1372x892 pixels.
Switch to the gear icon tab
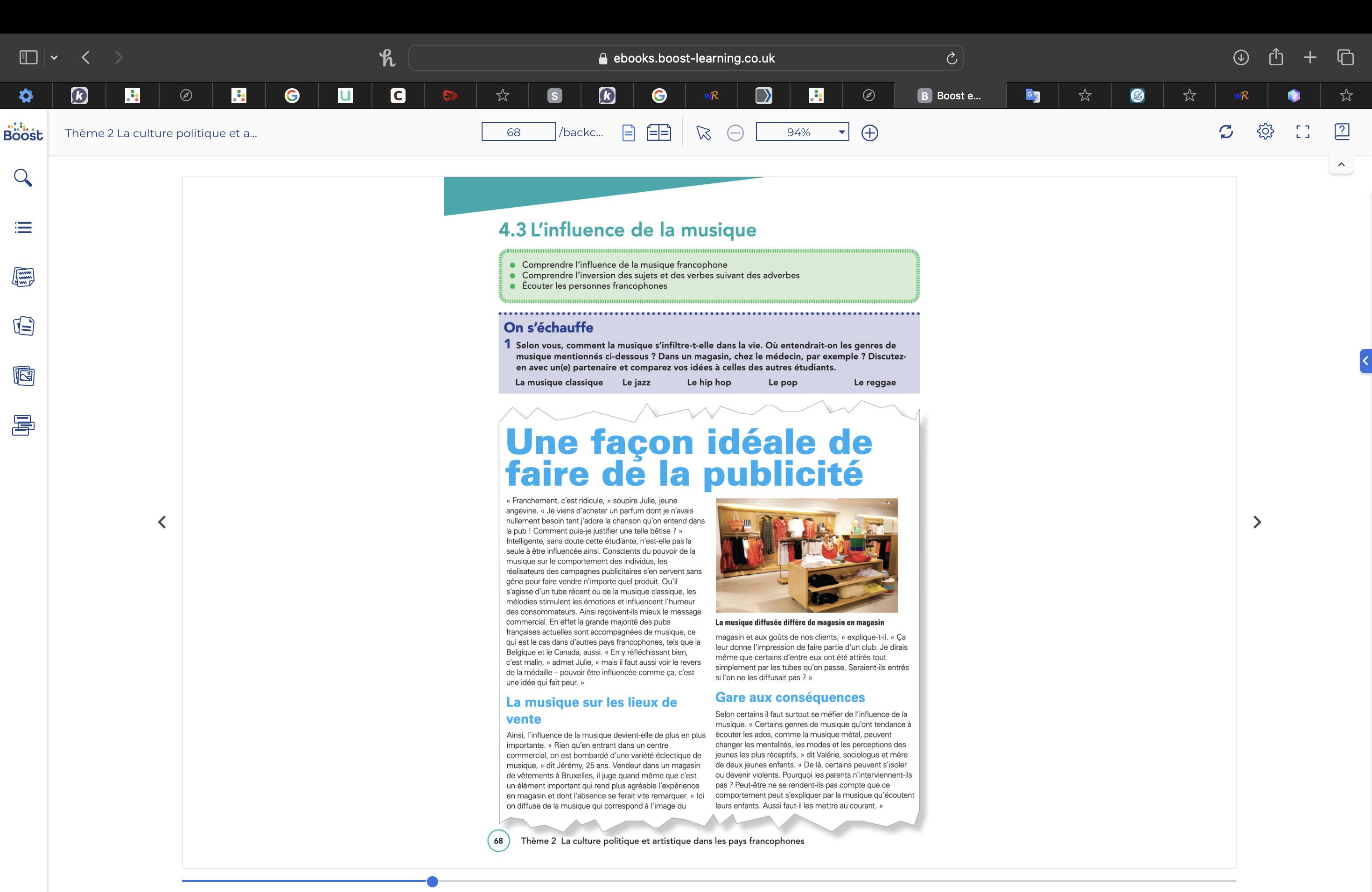(26, 96)
